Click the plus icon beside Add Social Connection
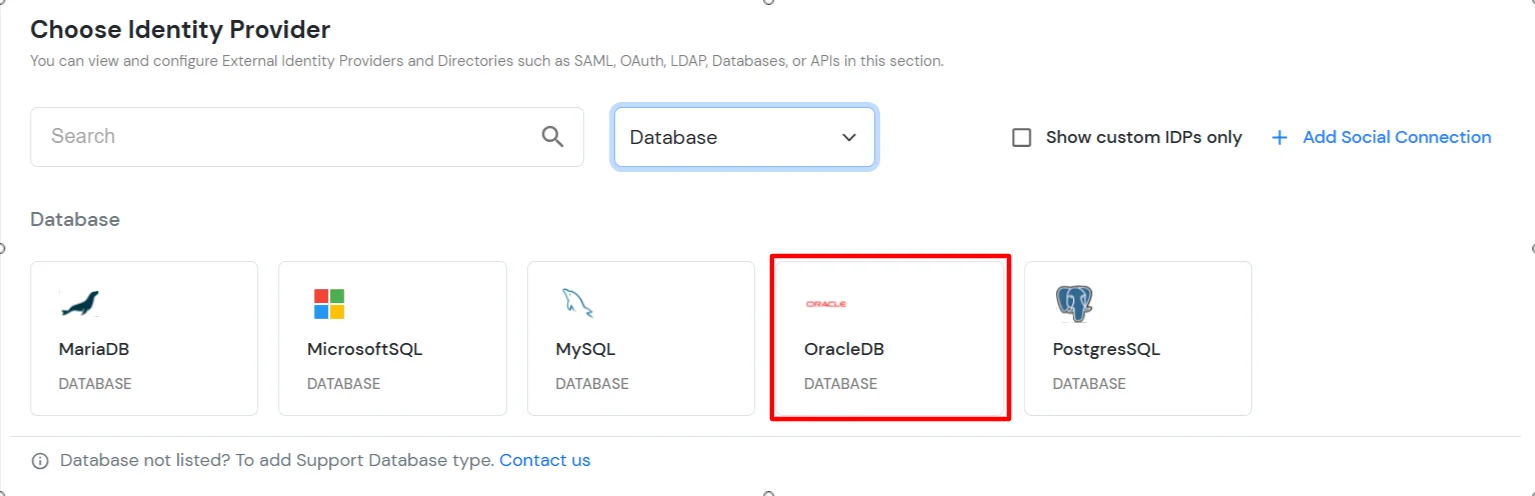 (1279, 137)
